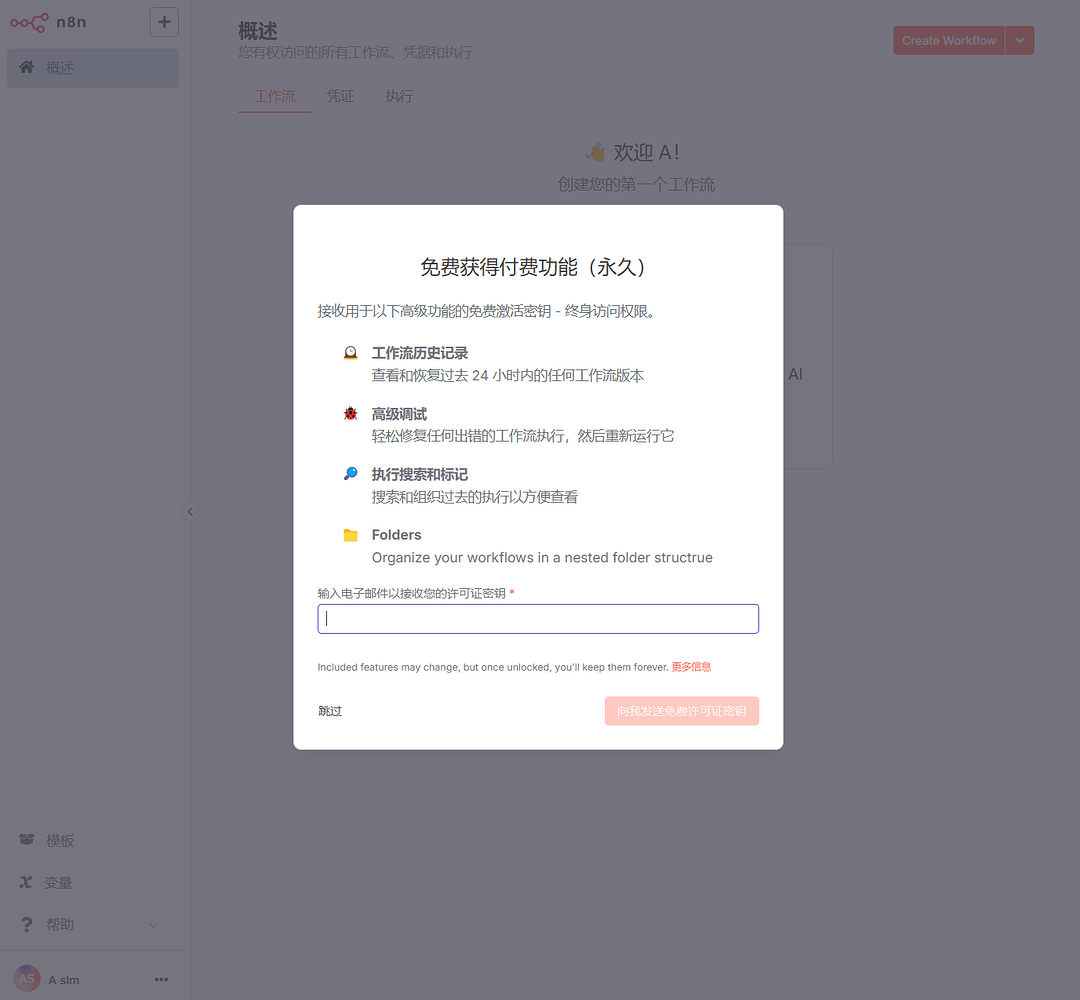The image size is (1080, 1000).
Task: Click 向我发送免费许可证密钥 button
Action: 681,710
